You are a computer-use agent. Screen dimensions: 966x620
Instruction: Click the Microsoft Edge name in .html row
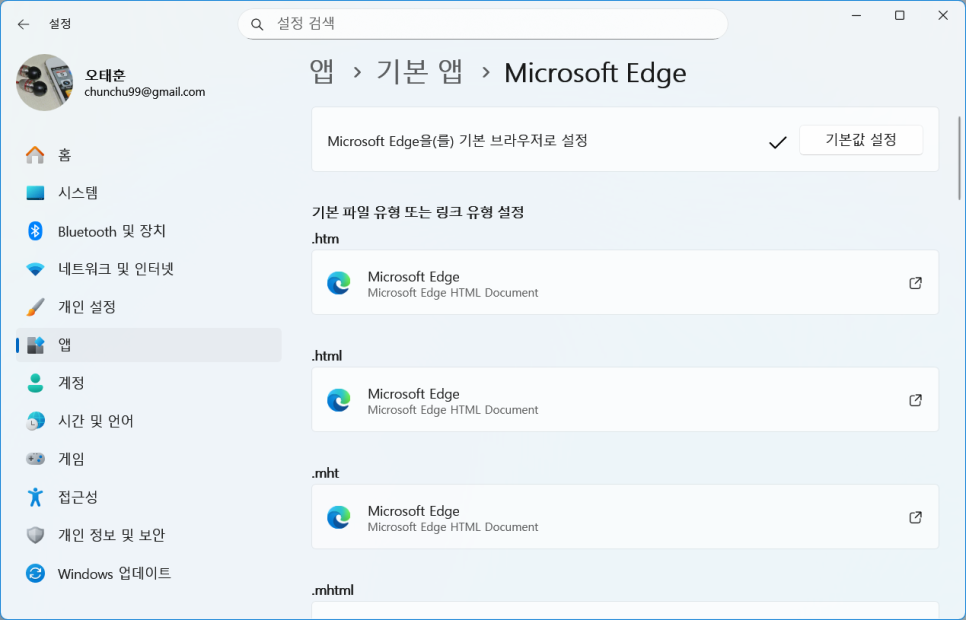tap(413, 394)
